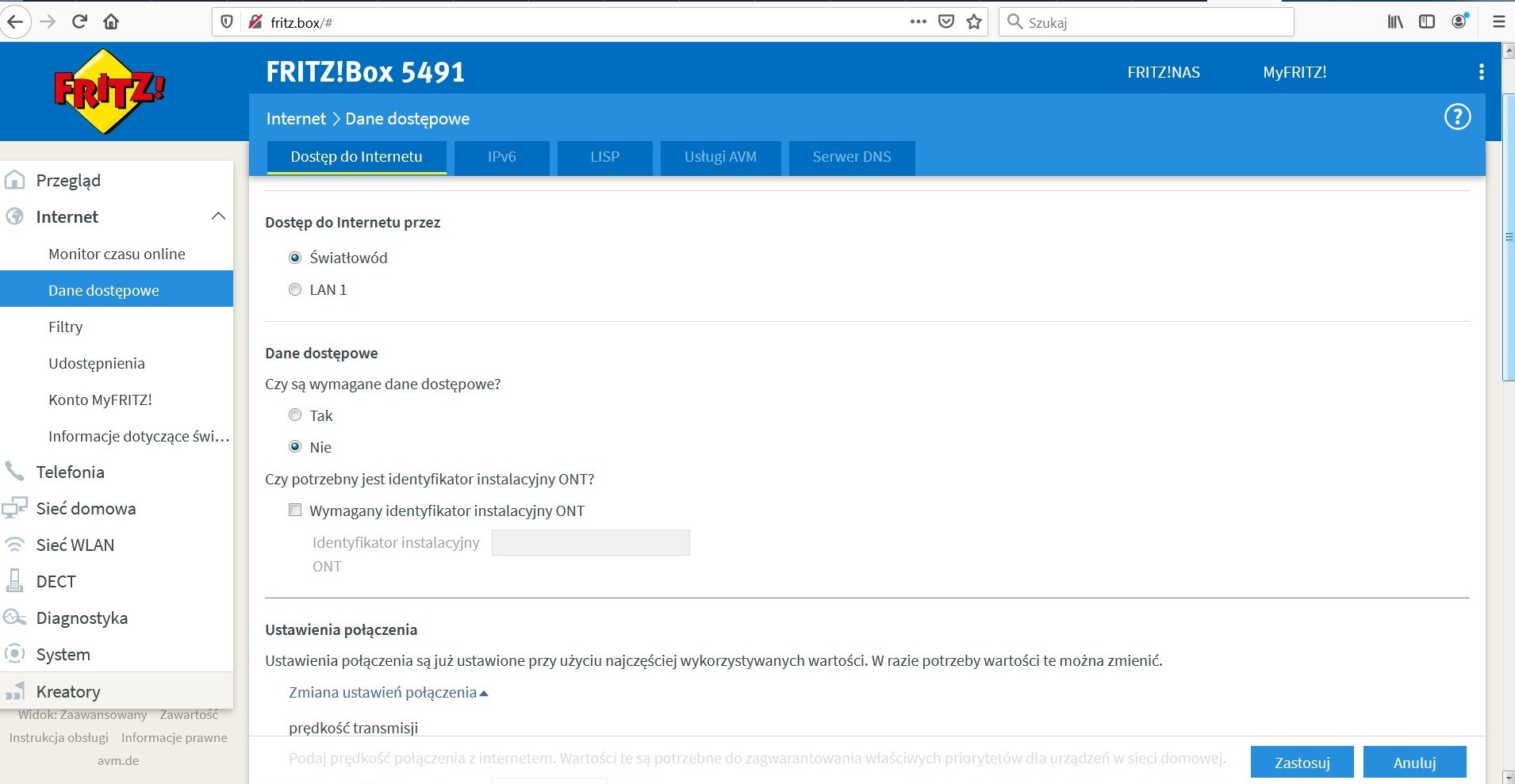Open the Filtry sidebar item

(65, 327)
